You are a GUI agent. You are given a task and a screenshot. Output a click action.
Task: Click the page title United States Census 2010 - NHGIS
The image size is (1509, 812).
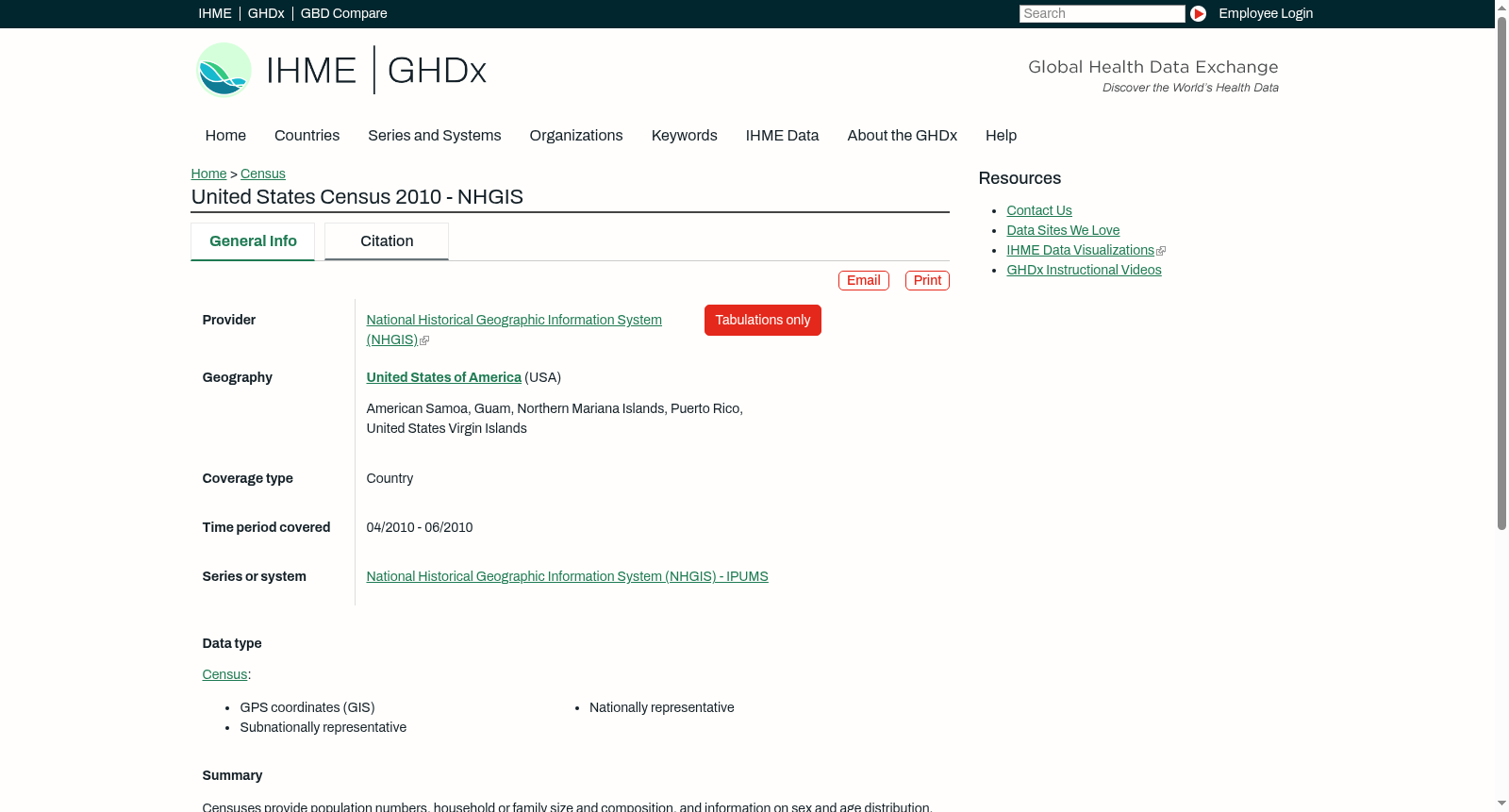tap(357, 197)
